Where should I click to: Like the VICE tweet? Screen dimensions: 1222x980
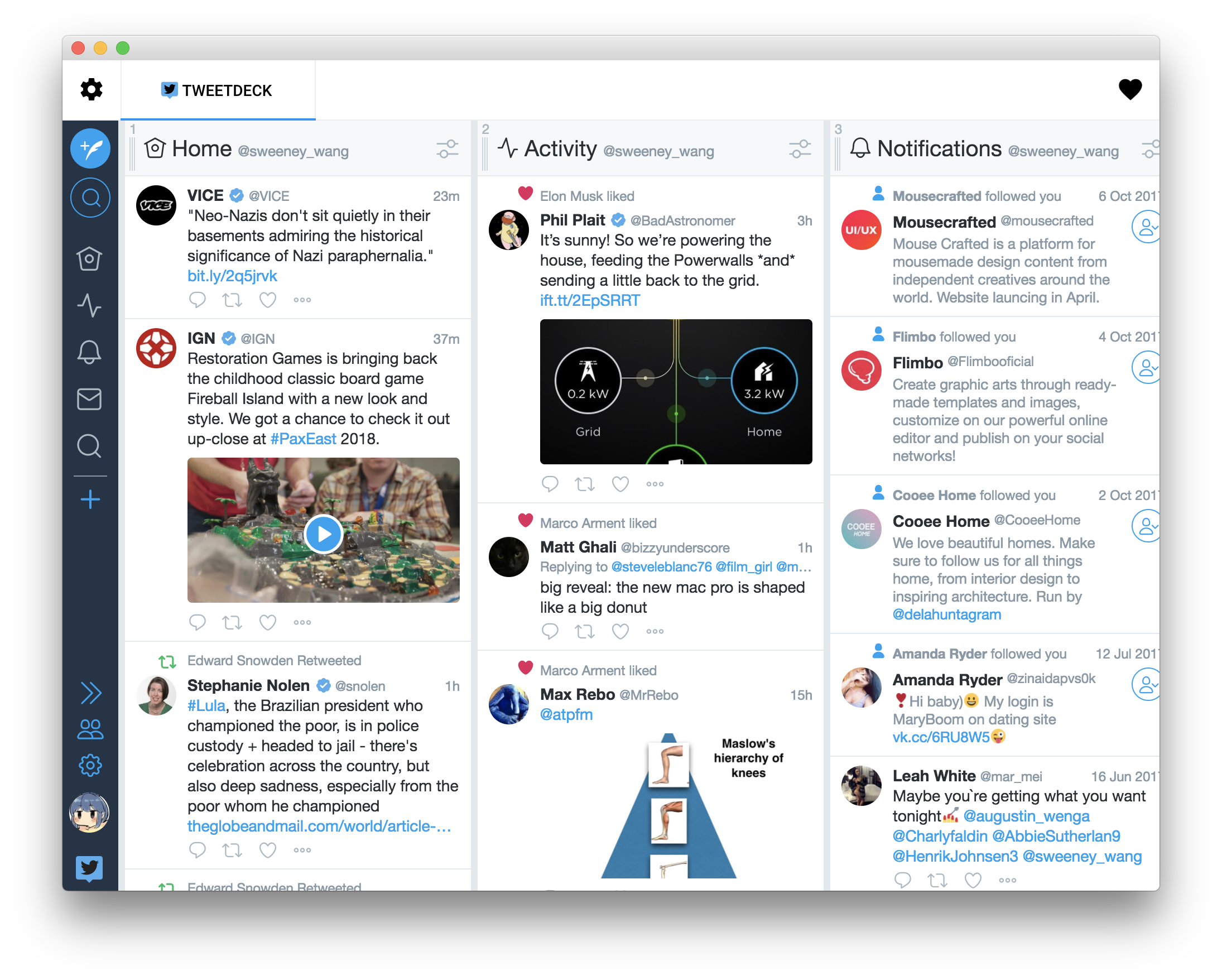pyautogui.click(x=267, y=299)
